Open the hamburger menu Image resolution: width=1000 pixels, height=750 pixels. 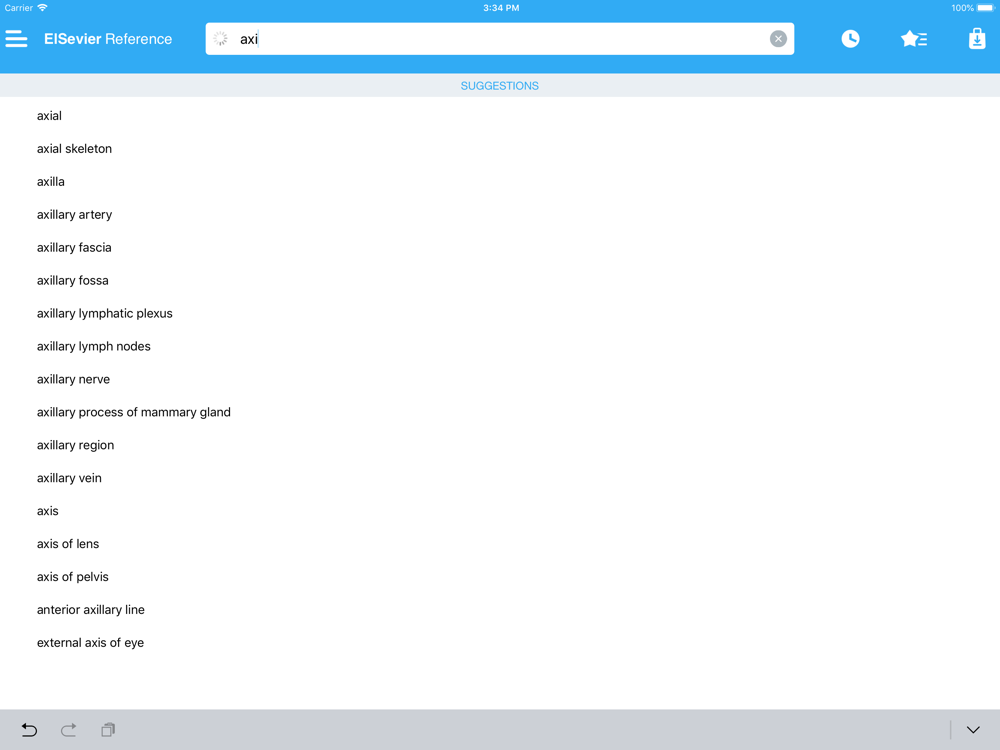coord(17,39)
